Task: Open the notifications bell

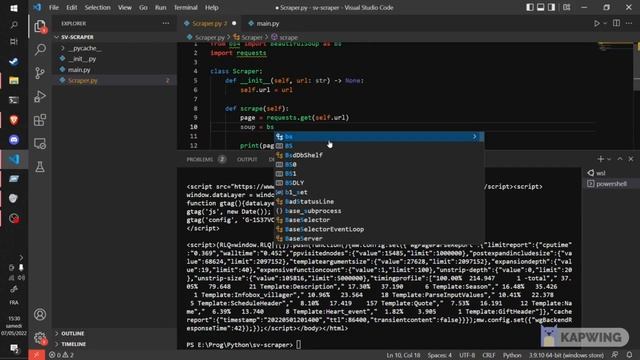Action: (629, 355)
